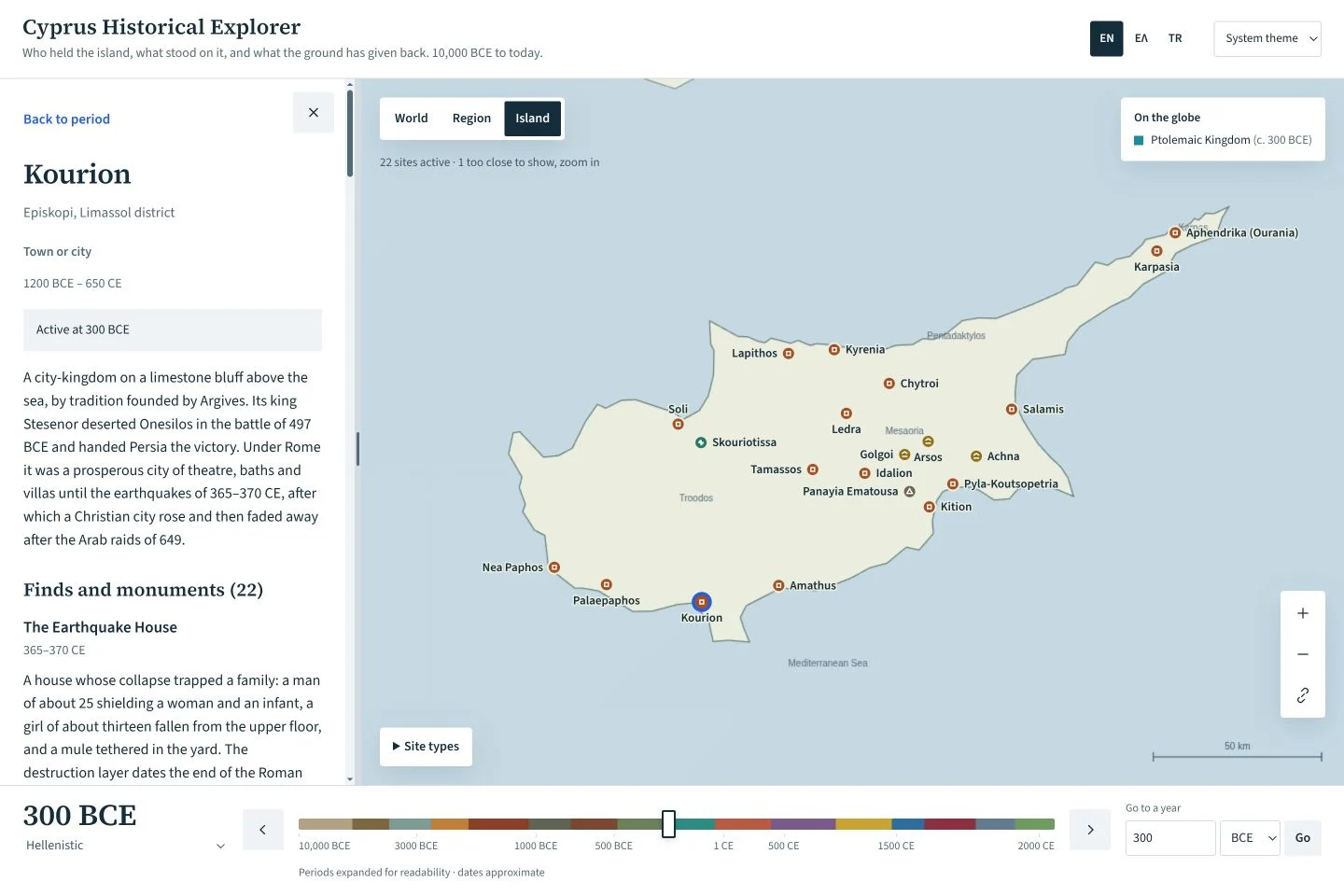
Task: Close the Kourion detail panel
Action: (314, 113)
